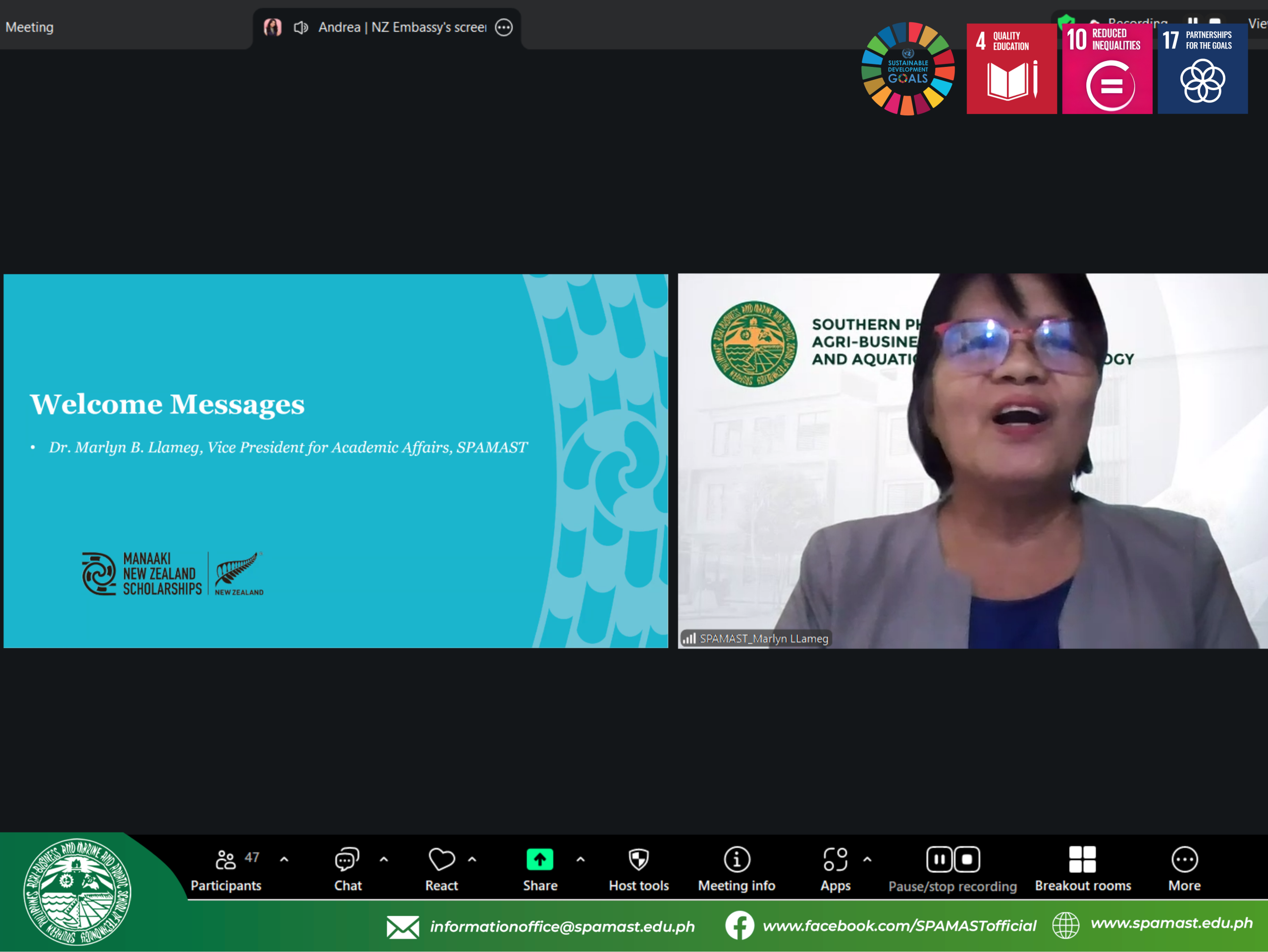Click the React heart icon

441,860
